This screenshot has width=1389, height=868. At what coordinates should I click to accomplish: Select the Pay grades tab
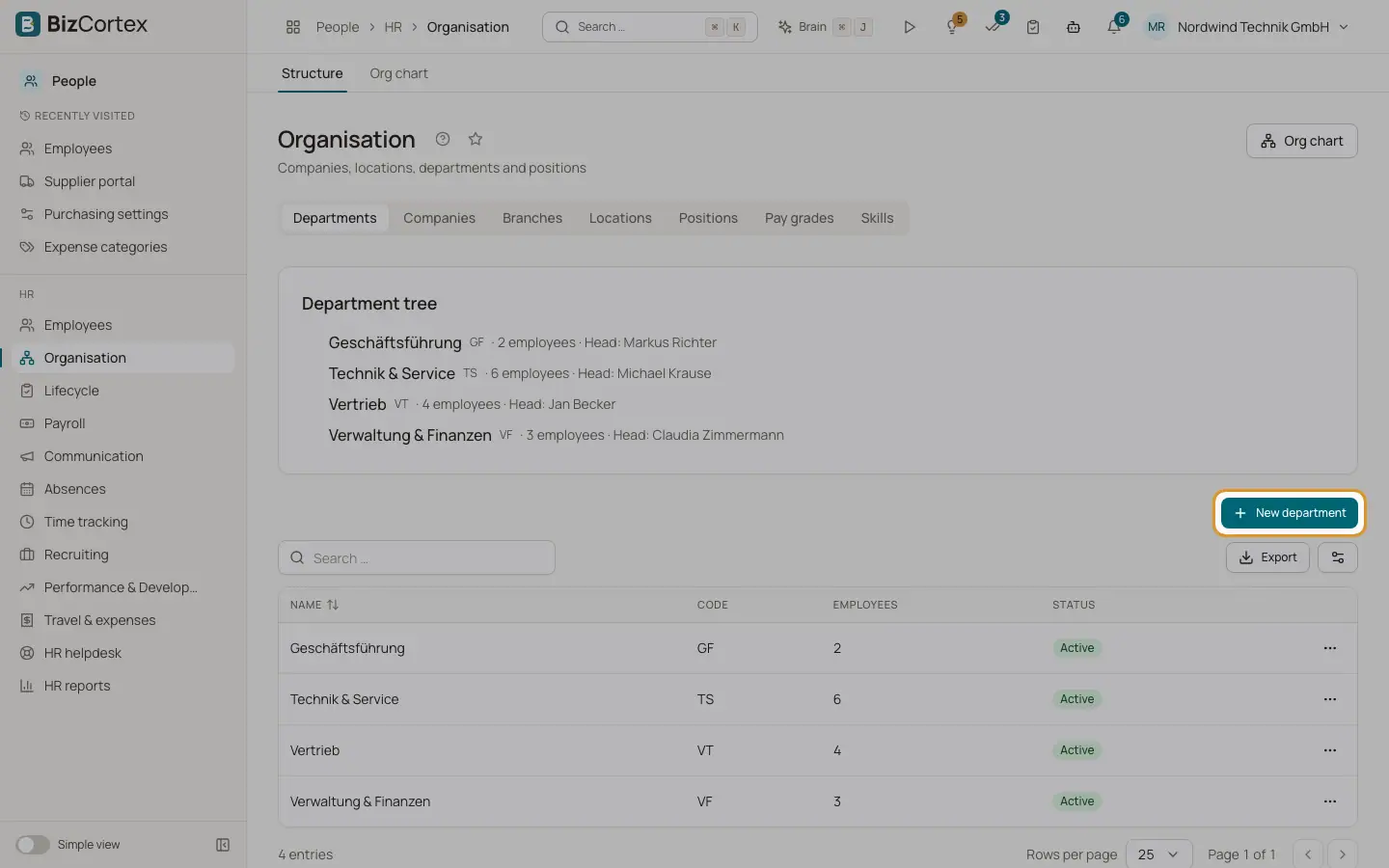pyautogui.click(x=799, y=218)
